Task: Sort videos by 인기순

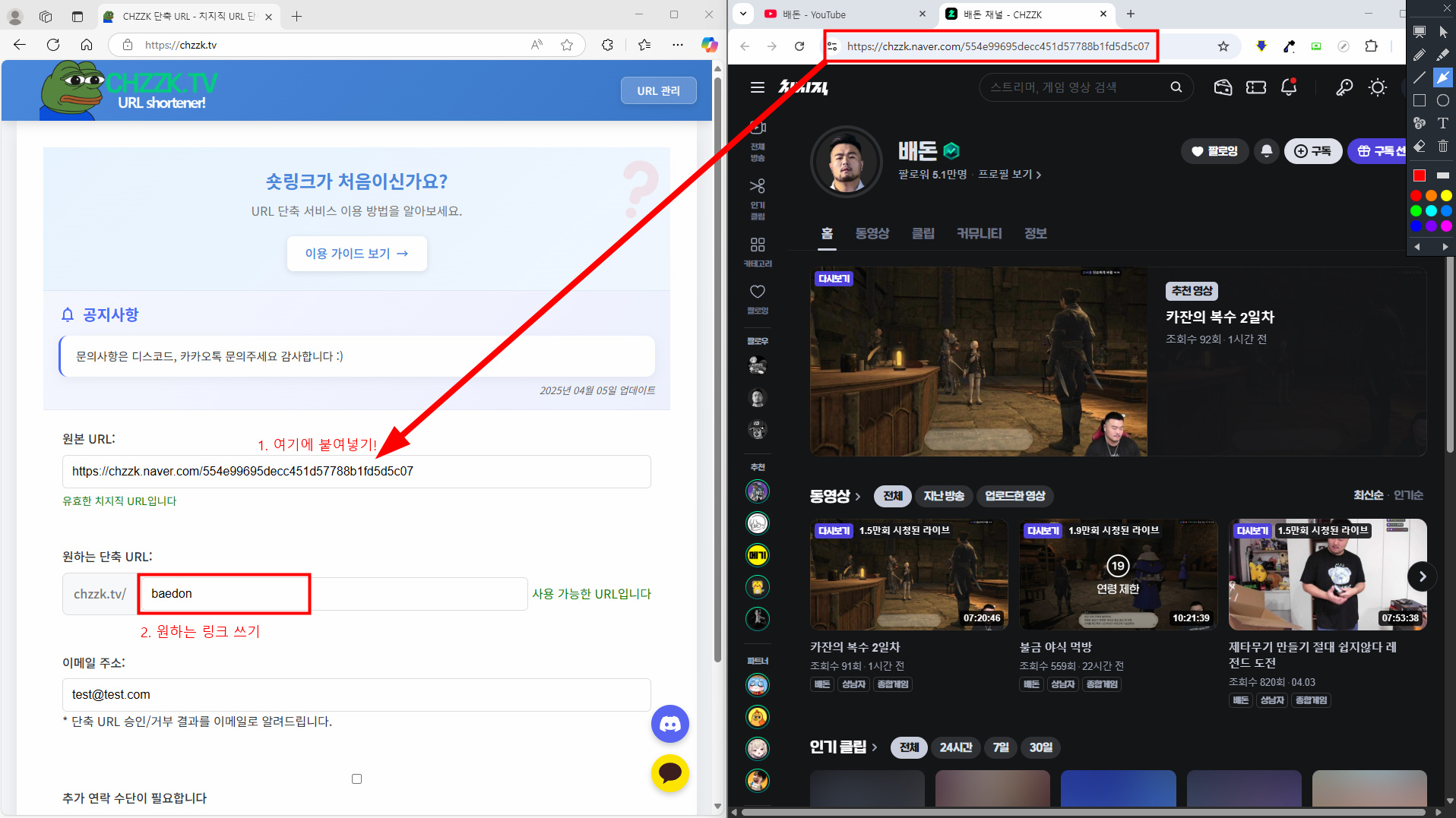Action: tap(1407, 495)
